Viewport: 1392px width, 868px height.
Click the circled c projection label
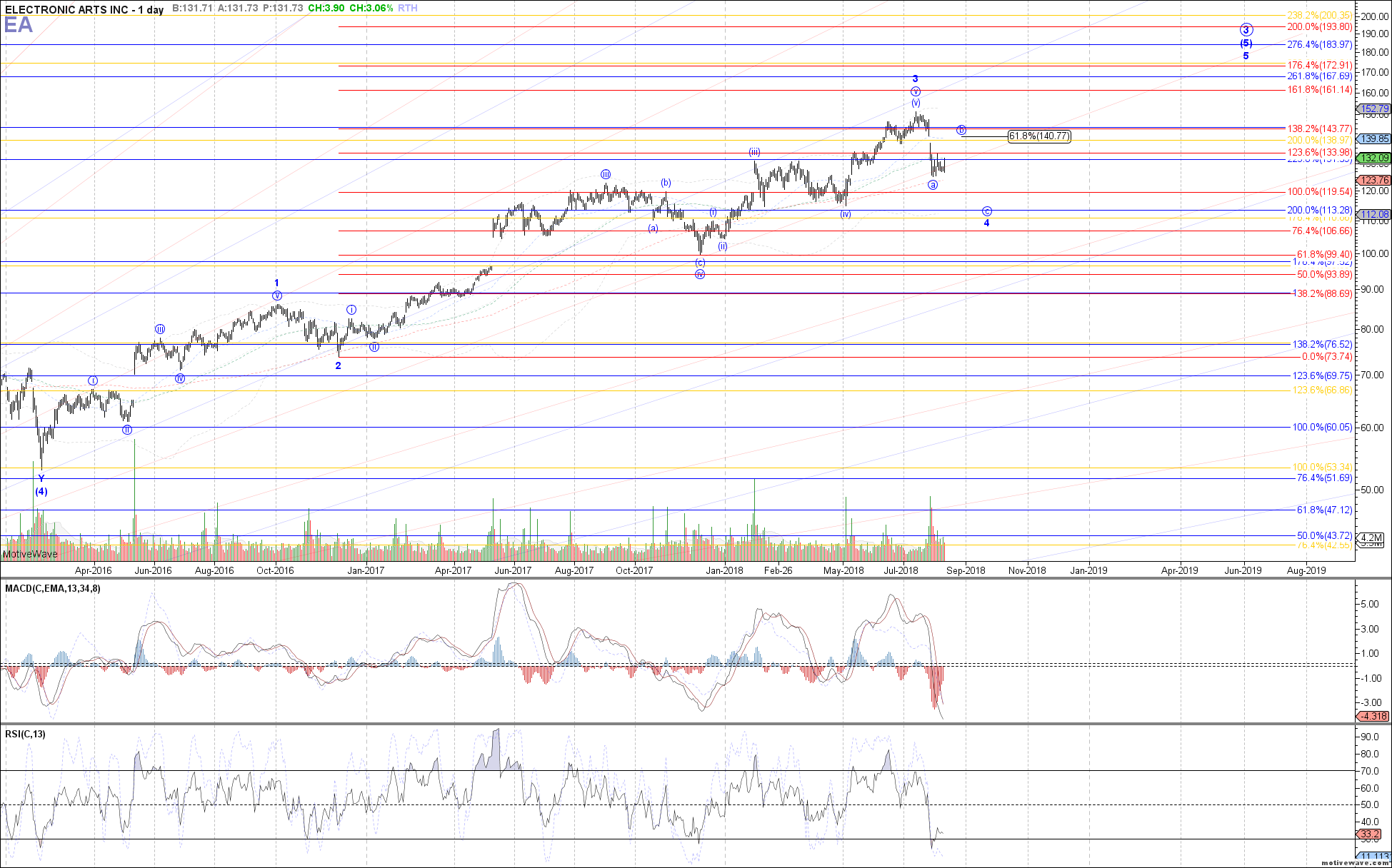(x=986, y=211)
